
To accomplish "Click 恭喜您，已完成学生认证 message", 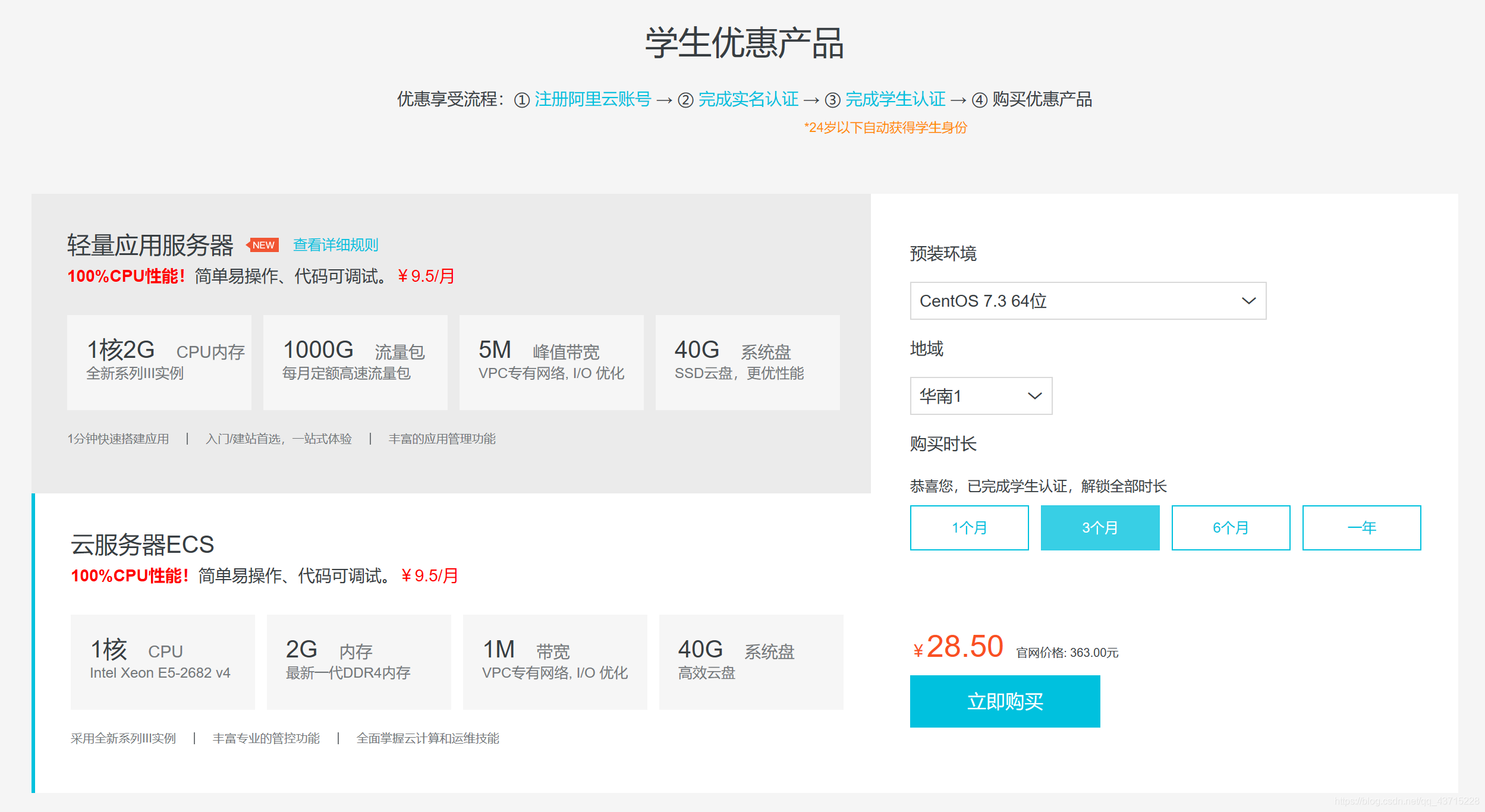I will point(1038,486).
